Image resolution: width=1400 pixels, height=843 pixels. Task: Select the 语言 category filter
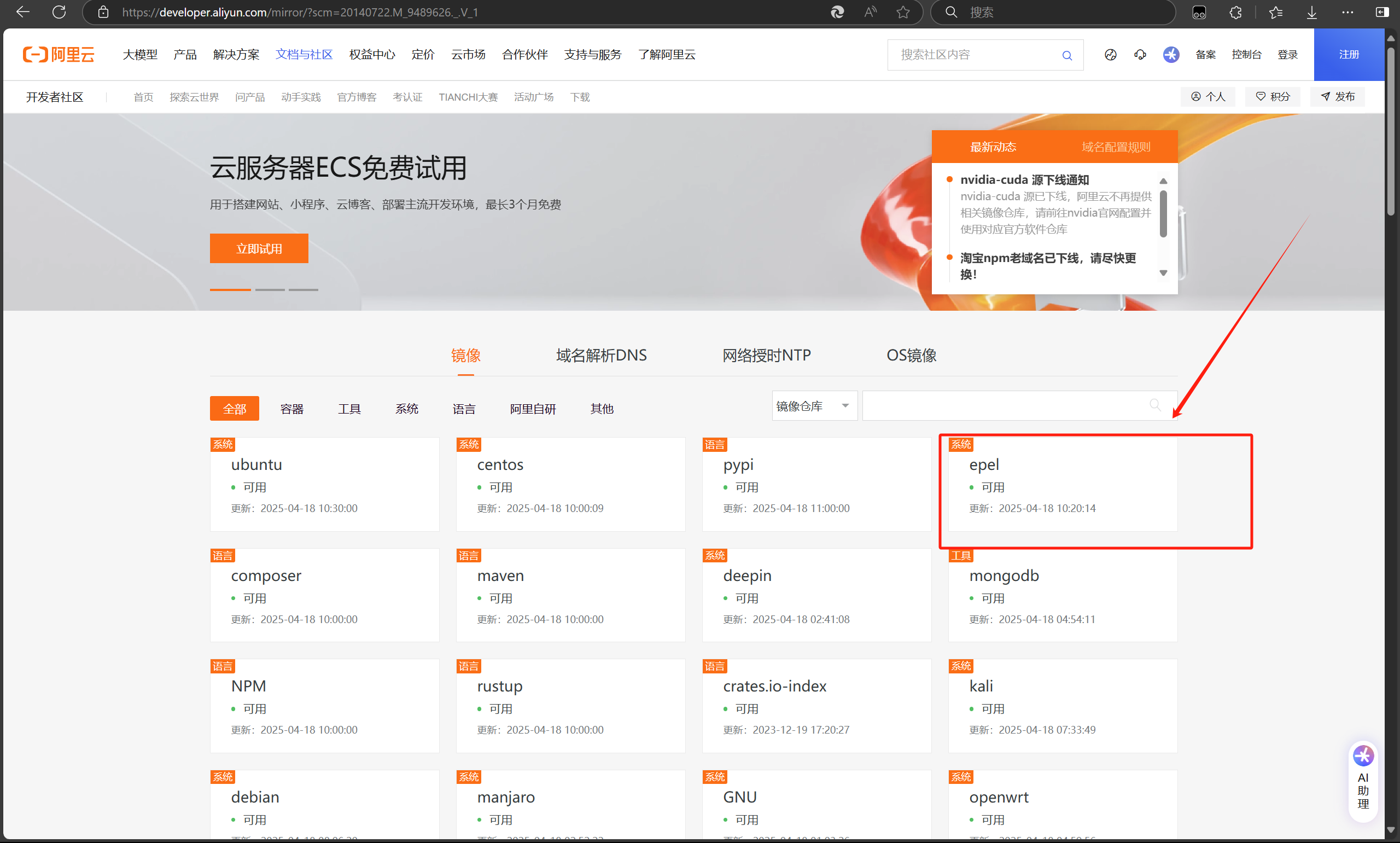(464, 409)
